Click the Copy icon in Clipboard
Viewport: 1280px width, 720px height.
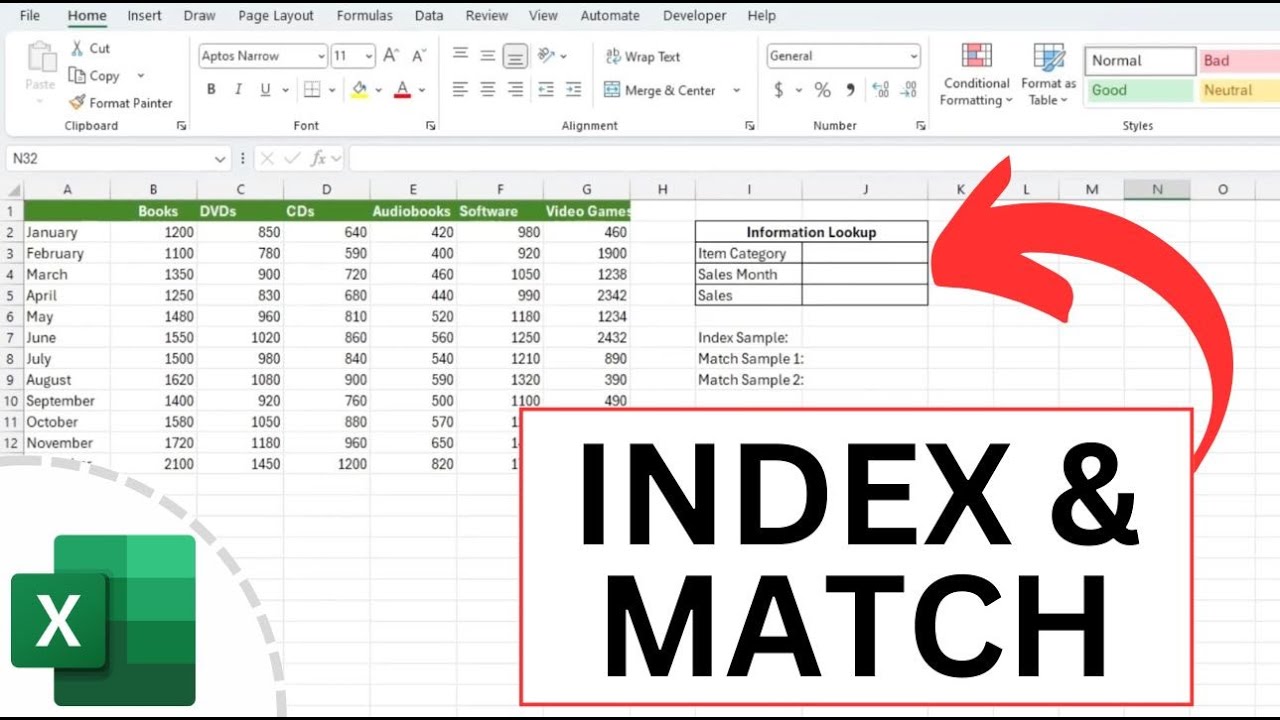point(77,76)
